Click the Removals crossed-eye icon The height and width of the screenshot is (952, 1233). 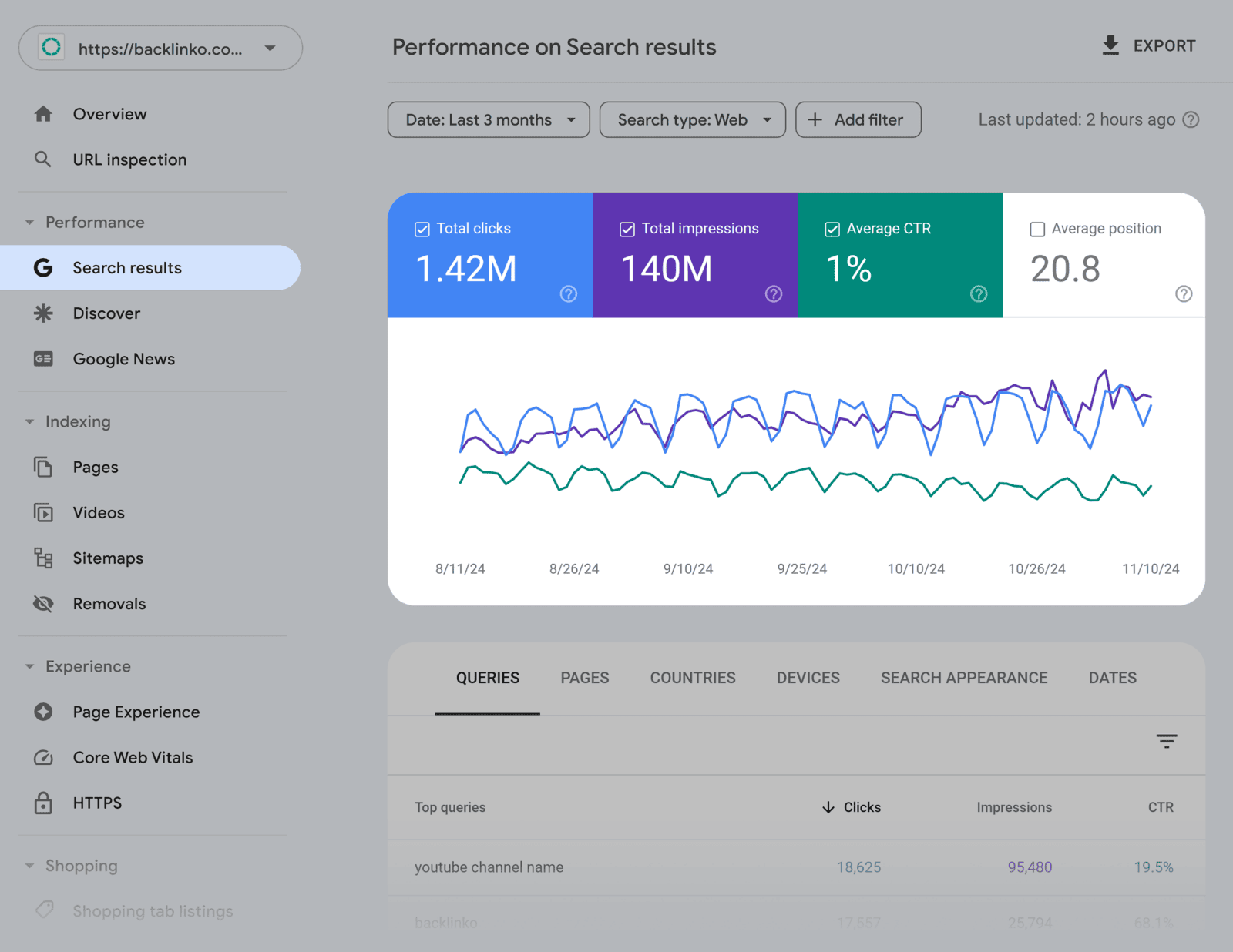[x=43, y=604]
